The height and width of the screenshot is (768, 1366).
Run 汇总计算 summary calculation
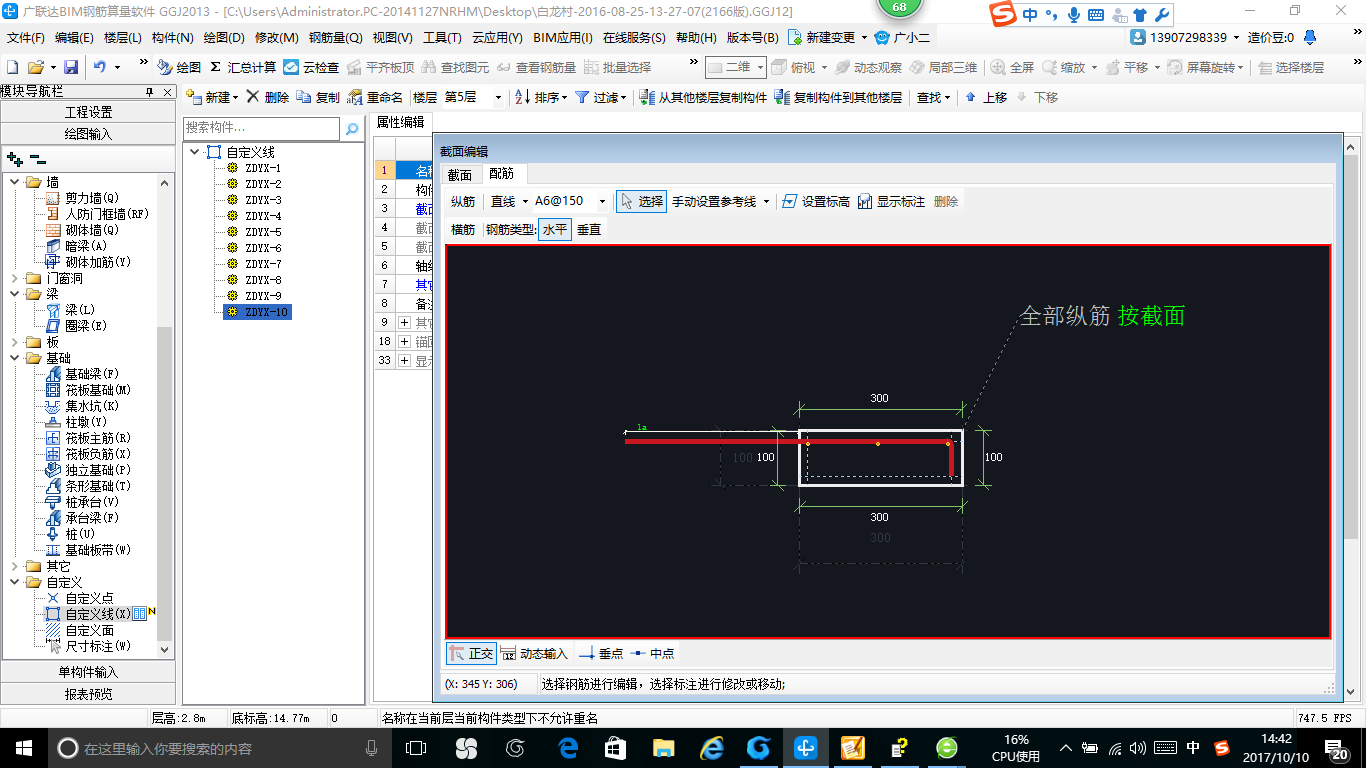tap(243, 67)
